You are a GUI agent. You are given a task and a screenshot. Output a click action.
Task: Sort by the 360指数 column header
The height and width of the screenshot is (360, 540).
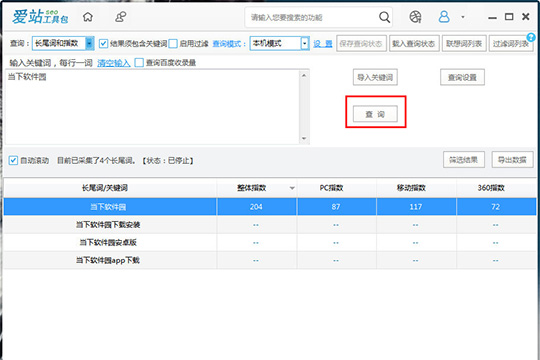[x=496, y=188]
